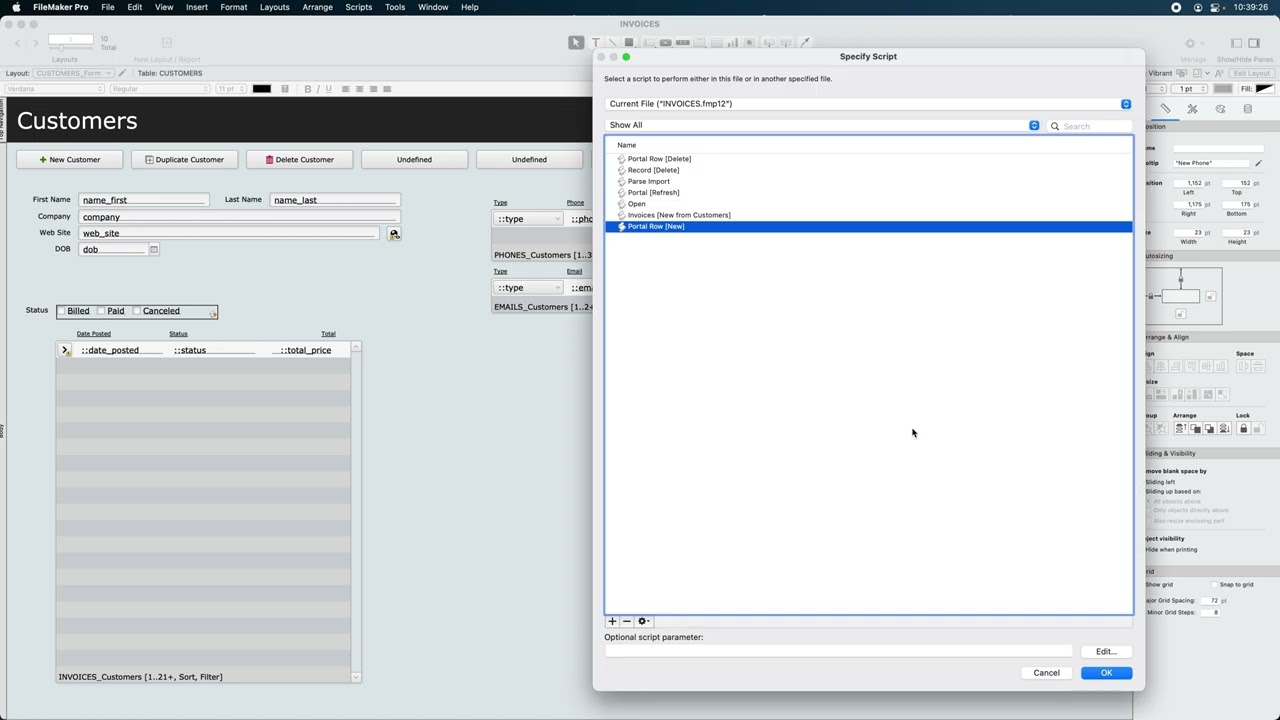Toggle the Canceled status checkbox

tap(137, 311)
